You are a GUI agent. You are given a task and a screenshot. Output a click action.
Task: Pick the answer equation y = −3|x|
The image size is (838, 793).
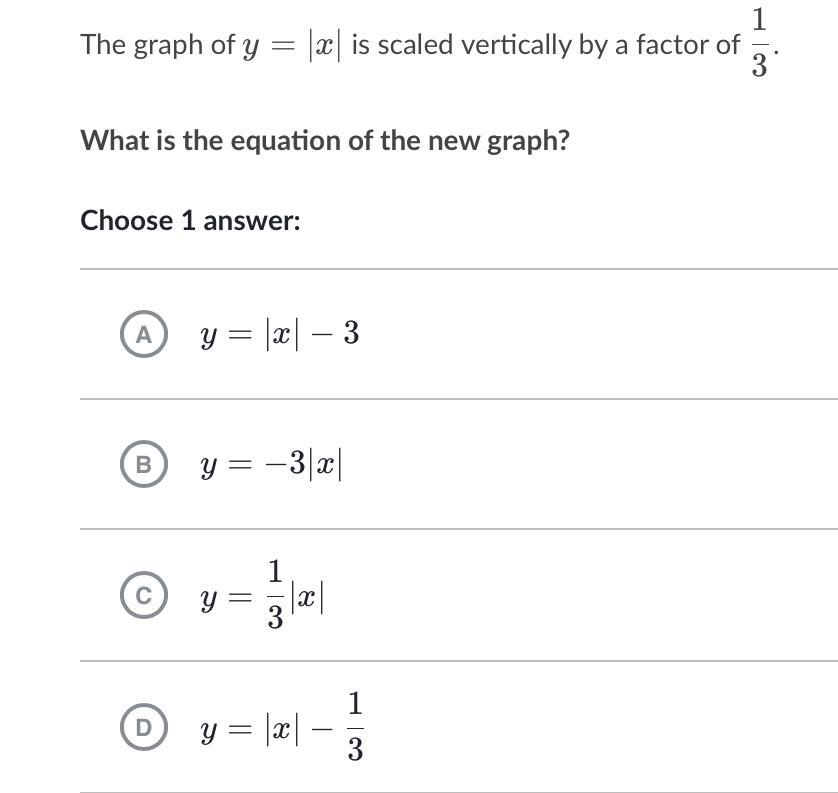pos(271,465)
